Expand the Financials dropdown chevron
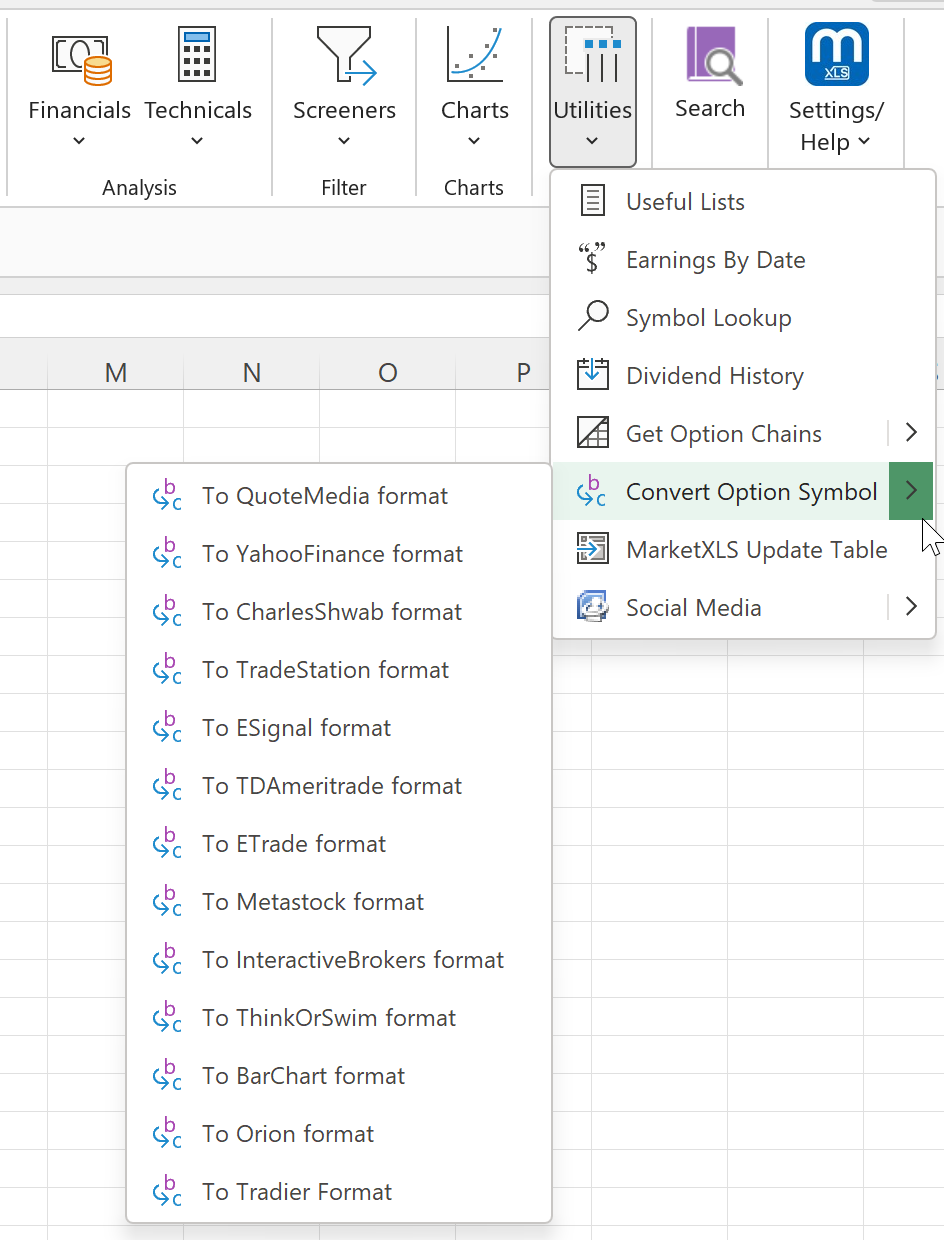 [80, 141]
